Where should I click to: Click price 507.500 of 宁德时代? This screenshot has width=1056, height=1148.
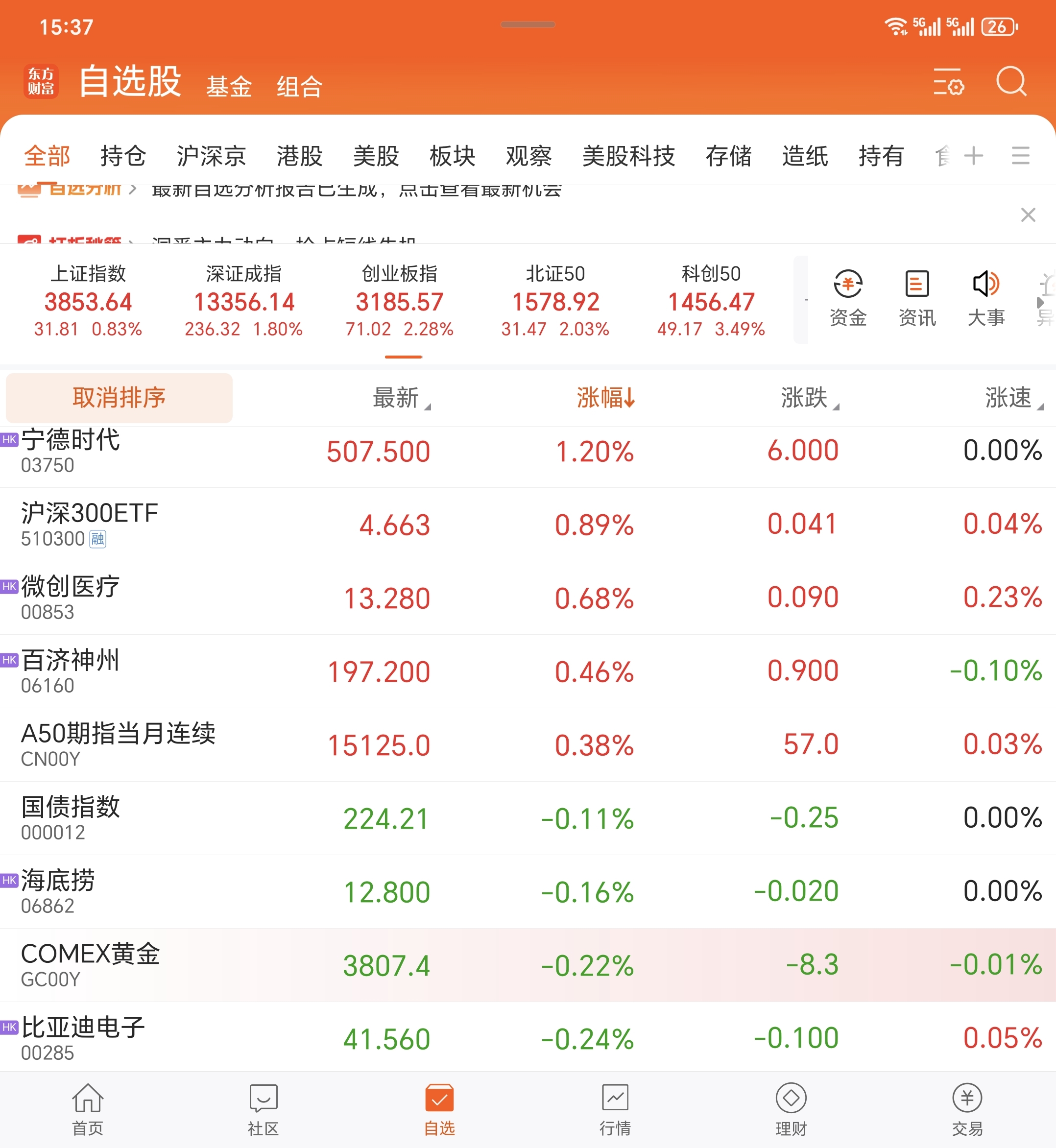coord(378,452)
